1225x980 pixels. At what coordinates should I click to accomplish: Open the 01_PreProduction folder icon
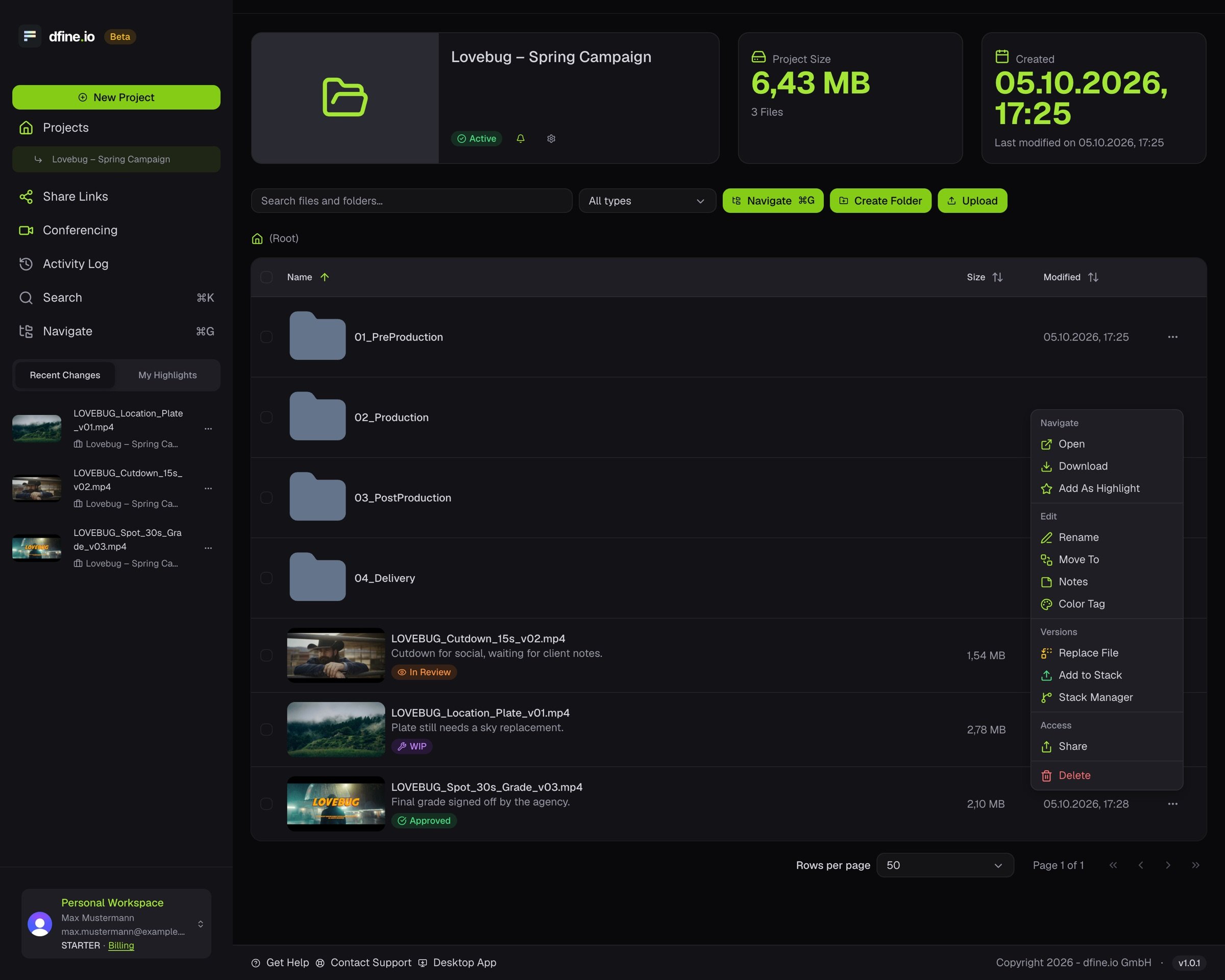click(317, 336)
